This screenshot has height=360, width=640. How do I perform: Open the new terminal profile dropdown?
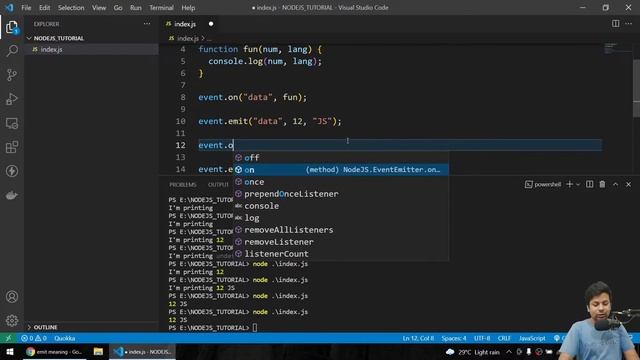coord(578,184)
